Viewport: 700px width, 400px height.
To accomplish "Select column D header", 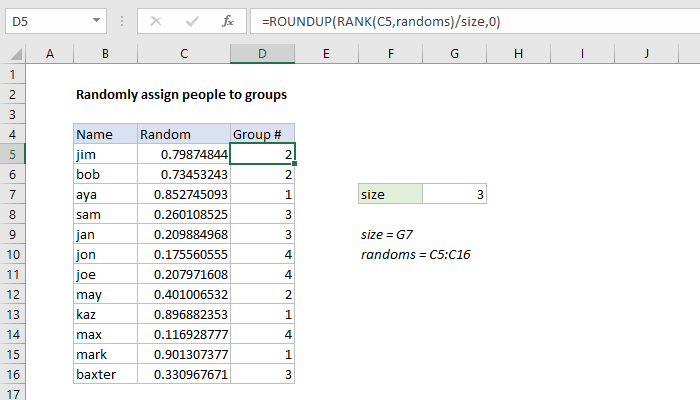I will (x=262, y=53).
